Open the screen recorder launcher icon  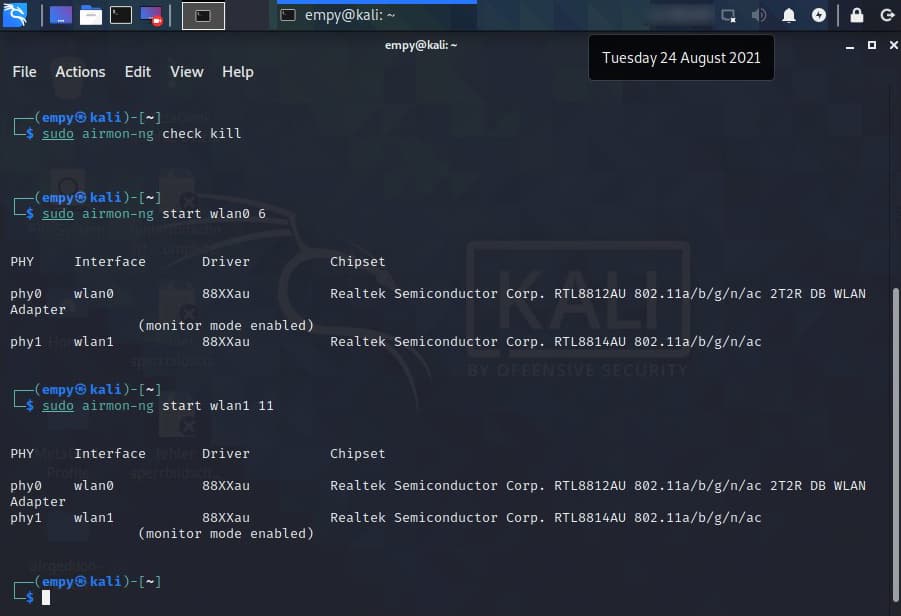[151, 16]
